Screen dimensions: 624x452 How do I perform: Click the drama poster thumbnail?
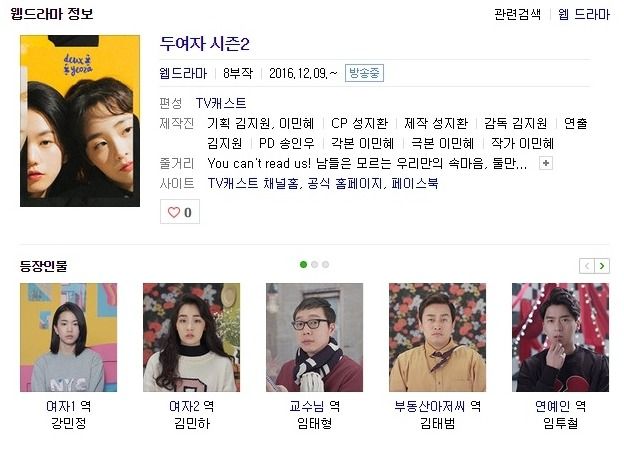(80, 121)
